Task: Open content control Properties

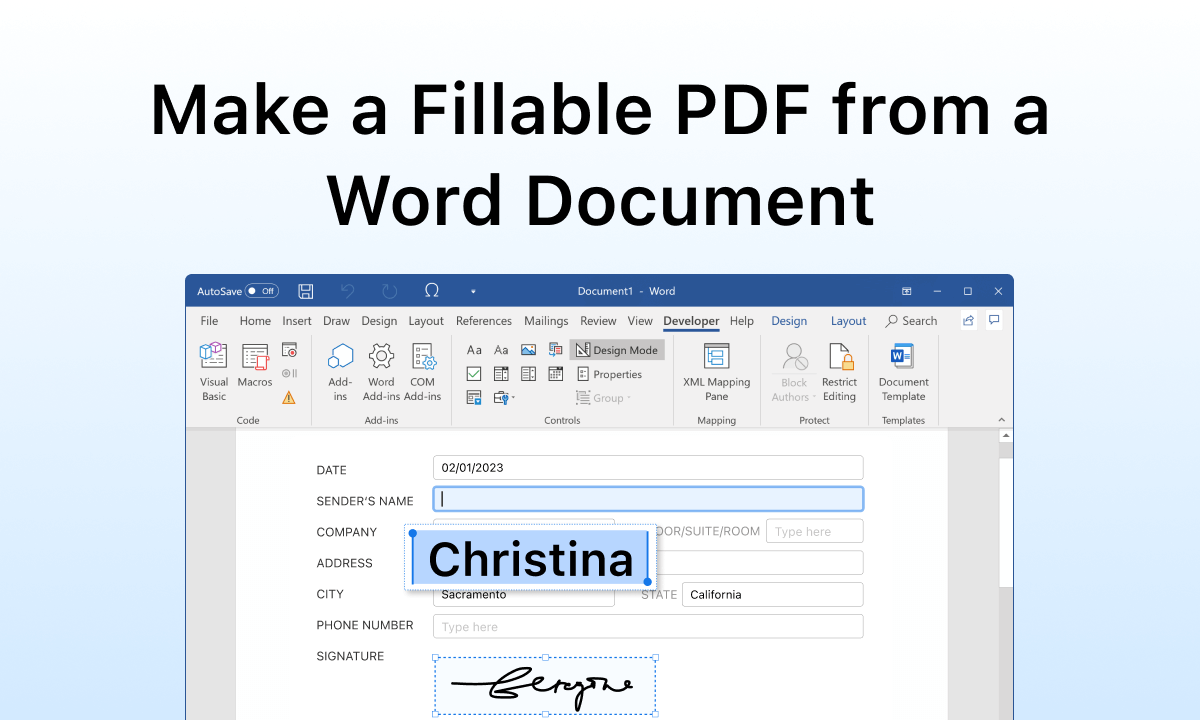Action: coord(611,373)
